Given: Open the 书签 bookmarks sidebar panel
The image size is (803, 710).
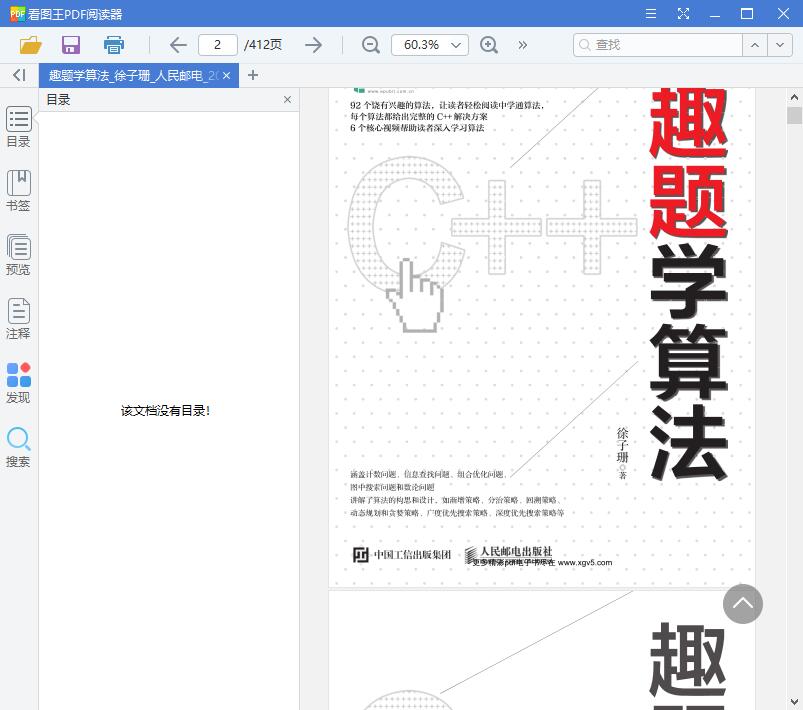Looking at the screenshot, I should pos(18,191).
